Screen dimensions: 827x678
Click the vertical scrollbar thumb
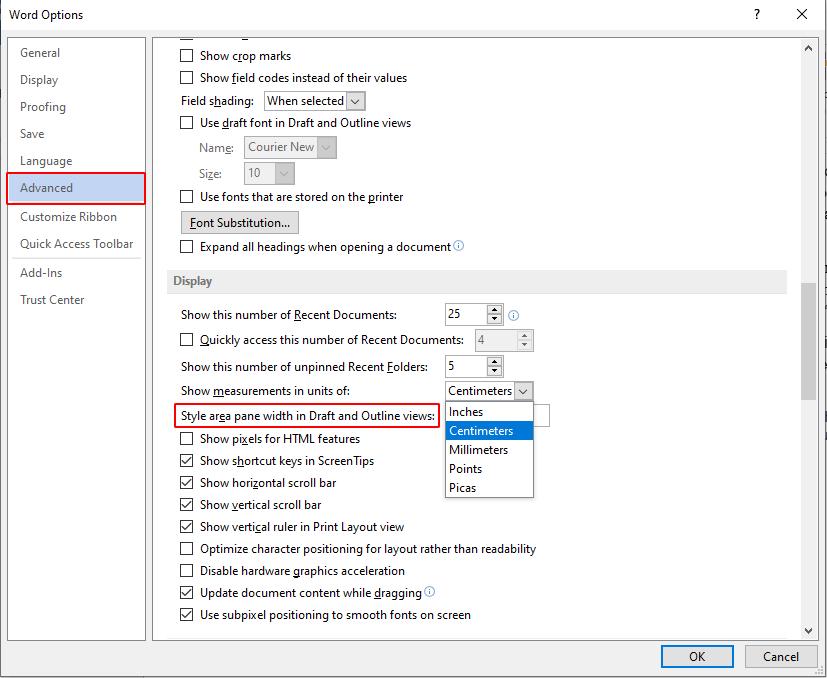point(808,341)
